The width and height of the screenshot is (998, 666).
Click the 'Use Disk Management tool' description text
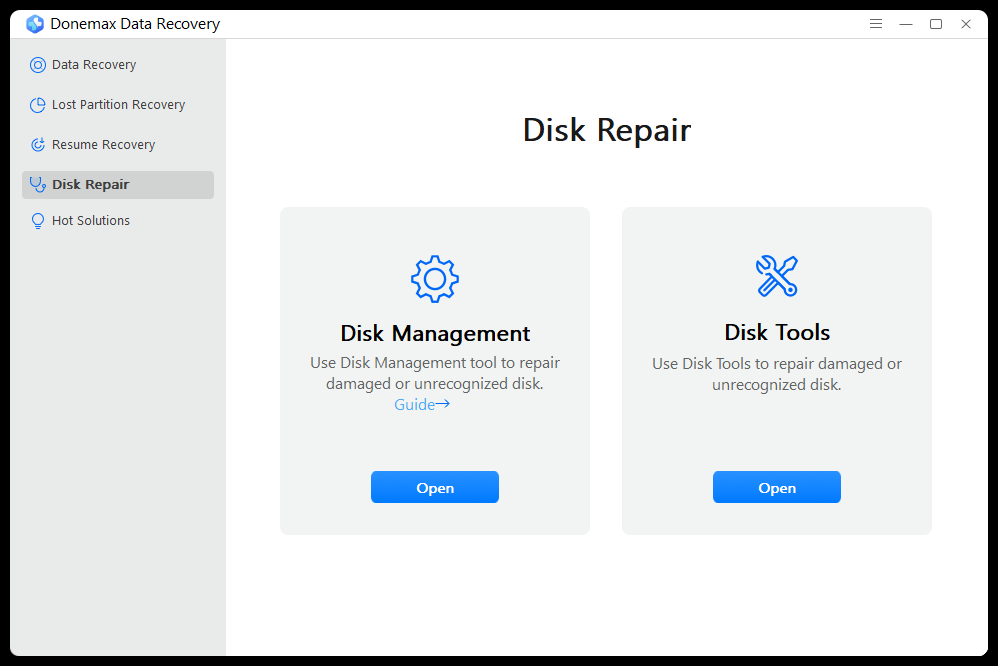pos(435,373)
